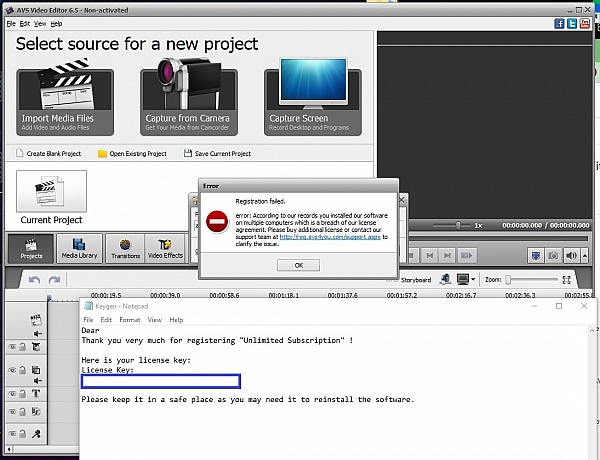Lock the video effects track

pos(23,347)
